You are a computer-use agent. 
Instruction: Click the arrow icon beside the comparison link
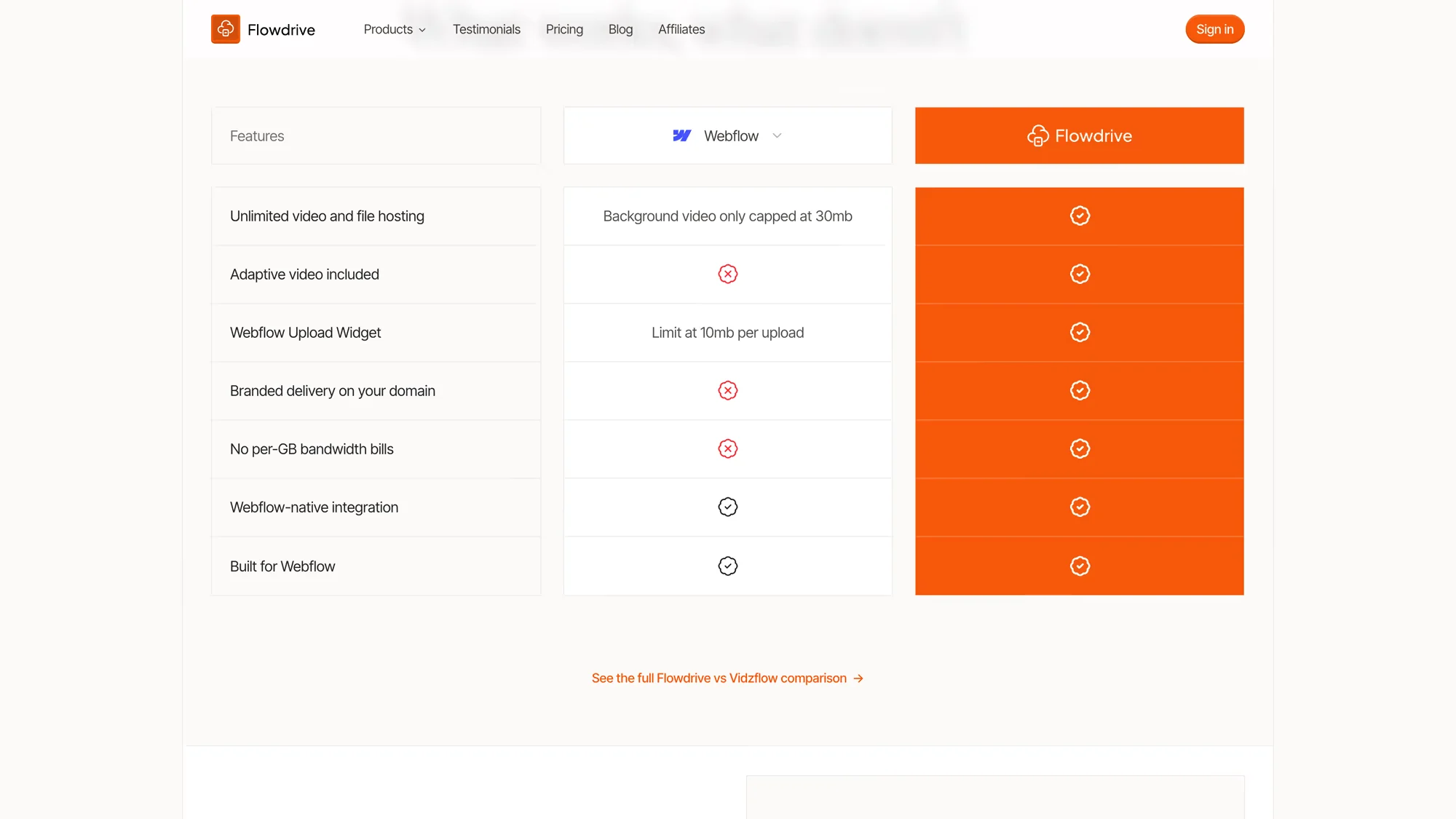[858, 678]
